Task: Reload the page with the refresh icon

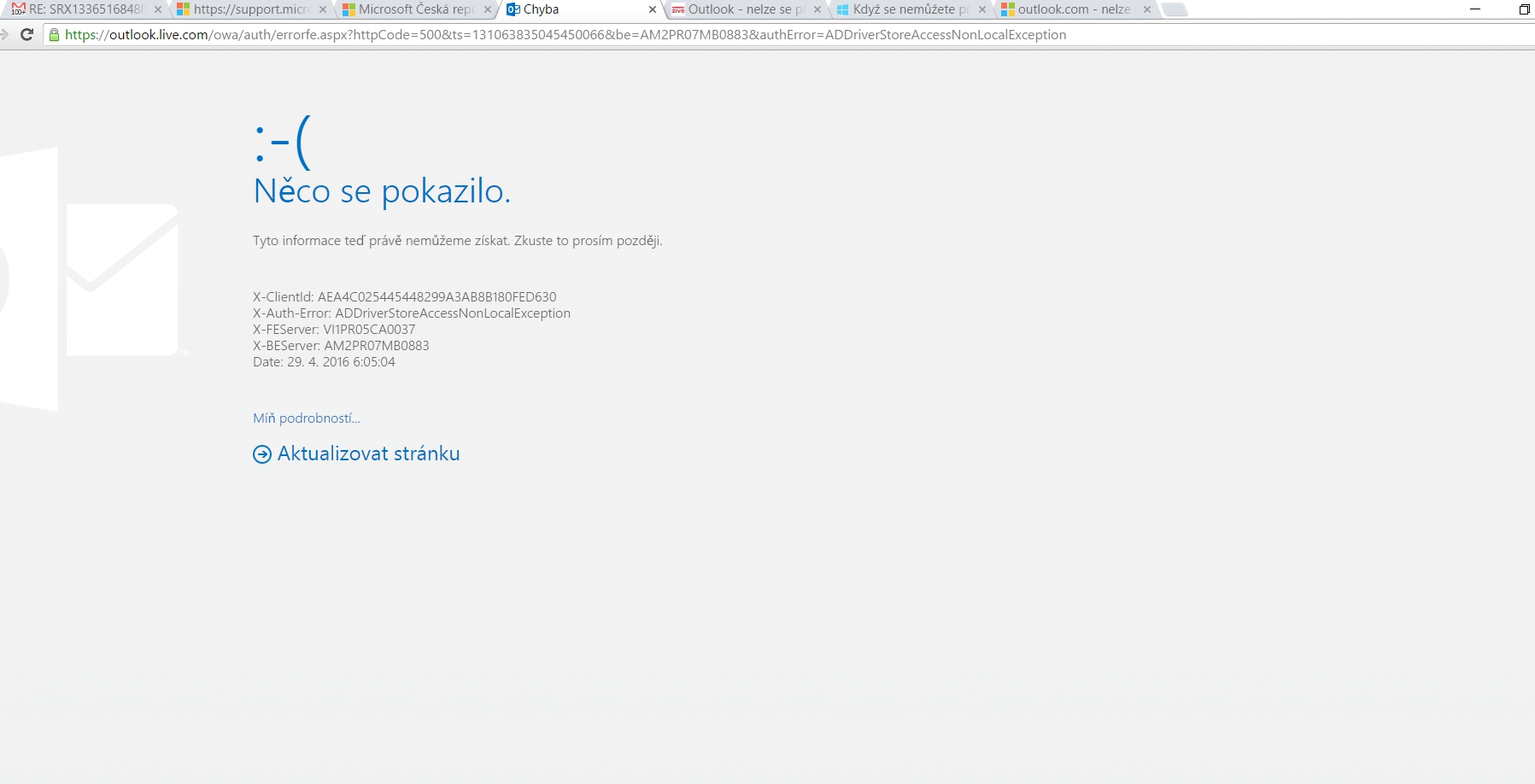Action: pyautogui.click(x=26, y=34)
